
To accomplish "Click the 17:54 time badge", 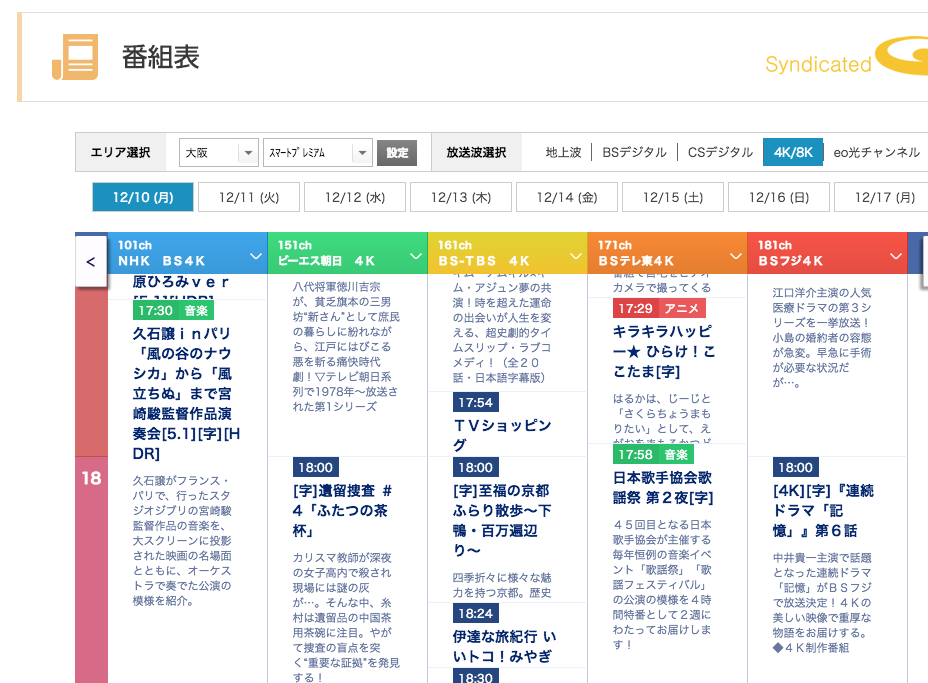I will pos(476,402).
